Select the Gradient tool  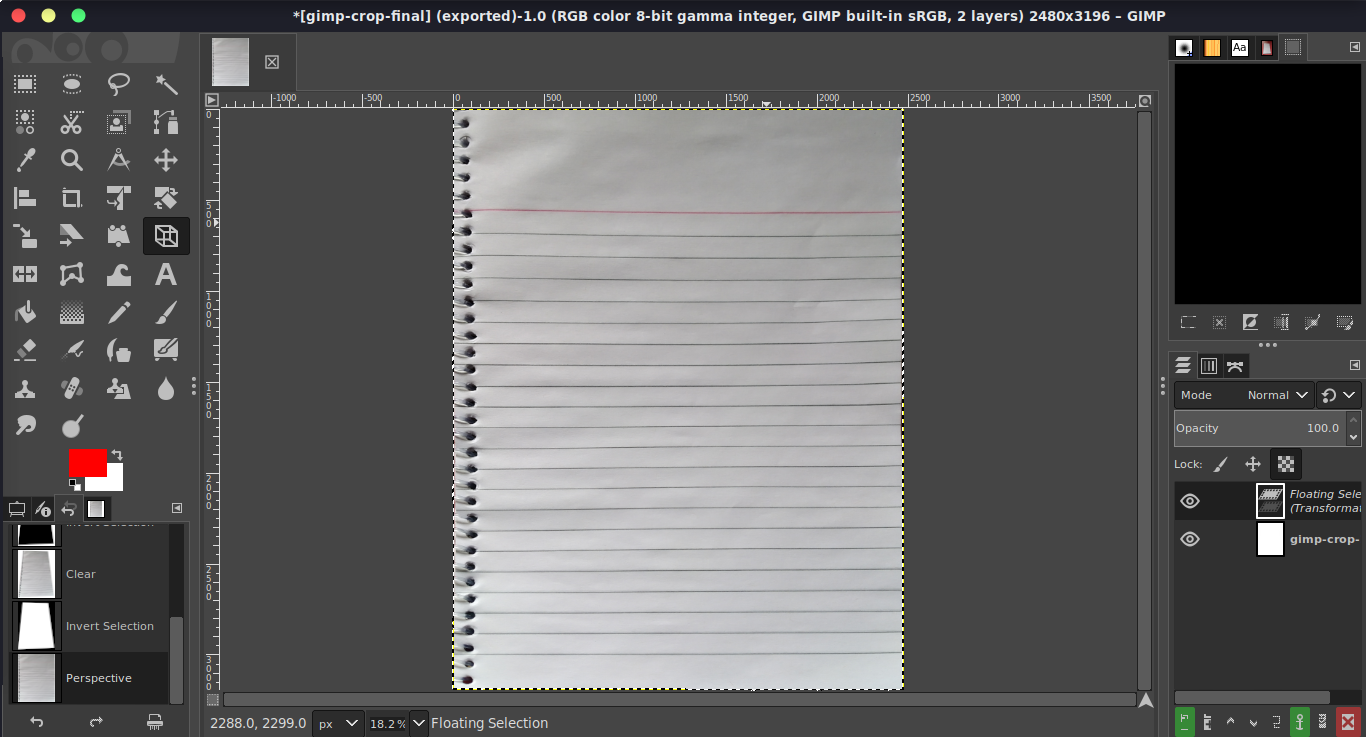click(x=71, y=312)
